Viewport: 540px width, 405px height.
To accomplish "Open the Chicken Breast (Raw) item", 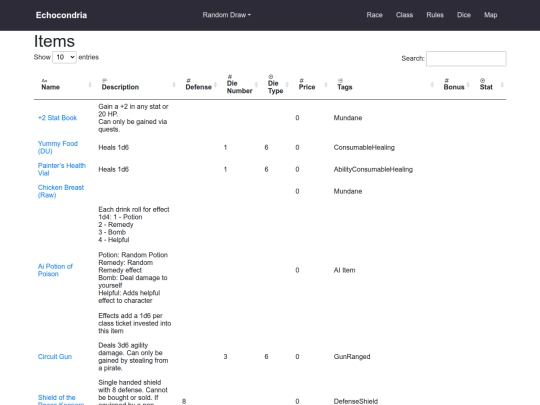I will (x=61, y=191).
